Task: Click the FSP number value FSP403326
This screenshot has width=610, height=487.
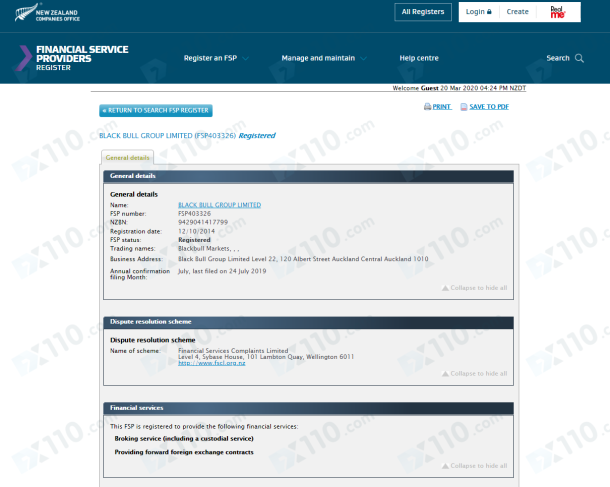Action: click(x=195, y=214)
